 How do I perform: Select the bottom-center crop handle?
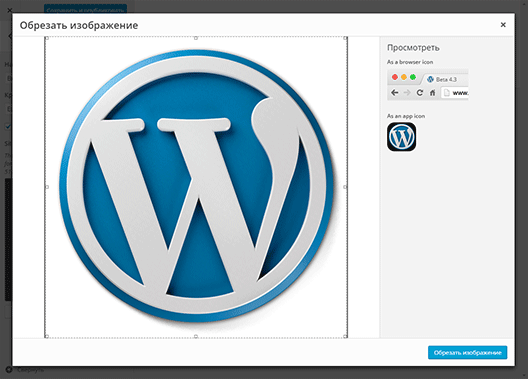pyautogui.click(x=196, y=336)
